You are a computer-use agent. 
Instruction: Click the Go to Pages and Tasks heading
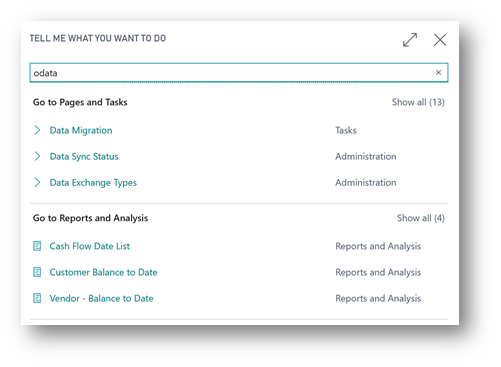pyautogui.click(x=80, y=102)
